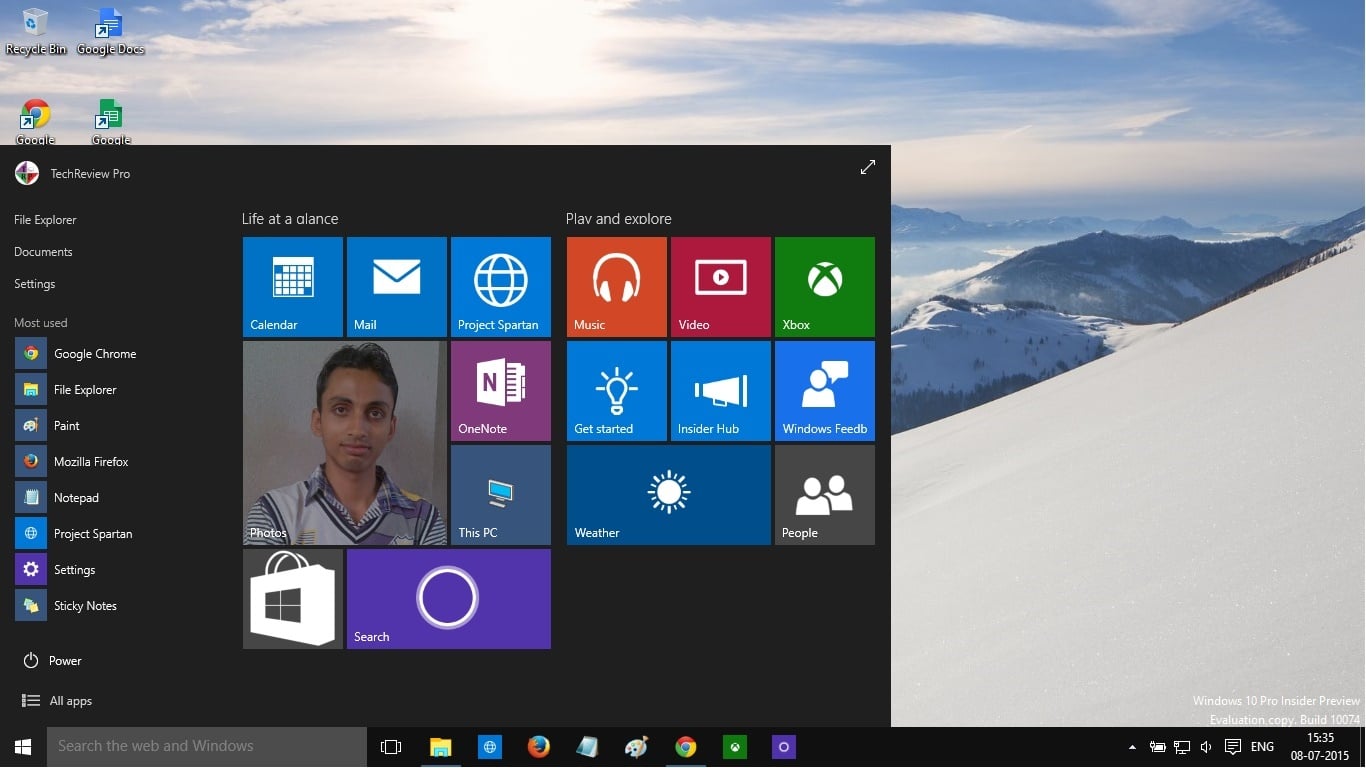Open the Power options

tap(52, 661)
